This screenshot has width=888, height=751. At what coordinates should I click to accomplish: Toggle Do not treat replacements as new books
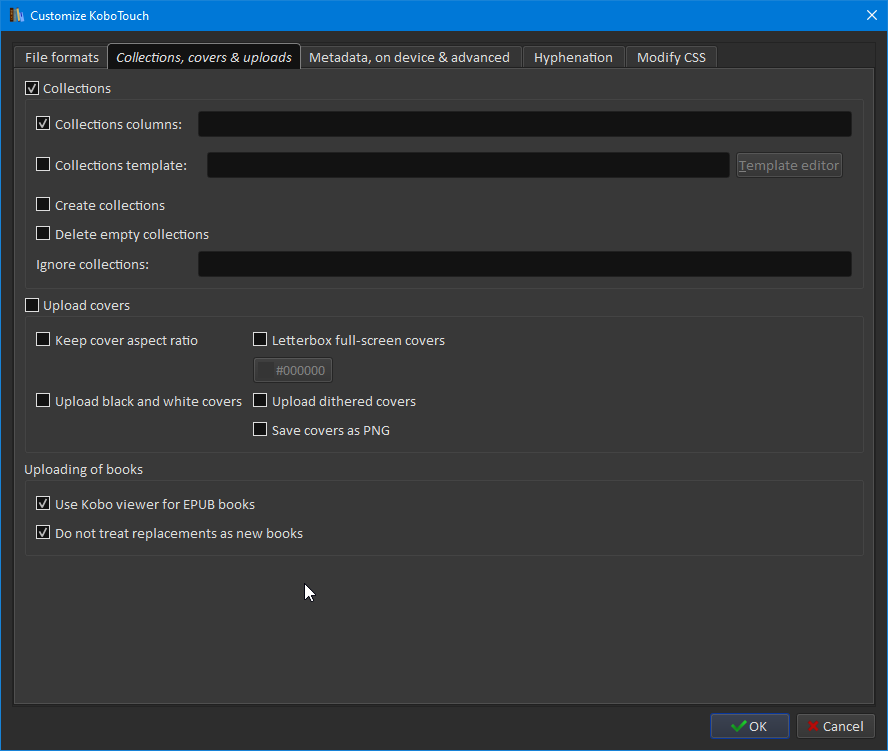coord(43,532)
